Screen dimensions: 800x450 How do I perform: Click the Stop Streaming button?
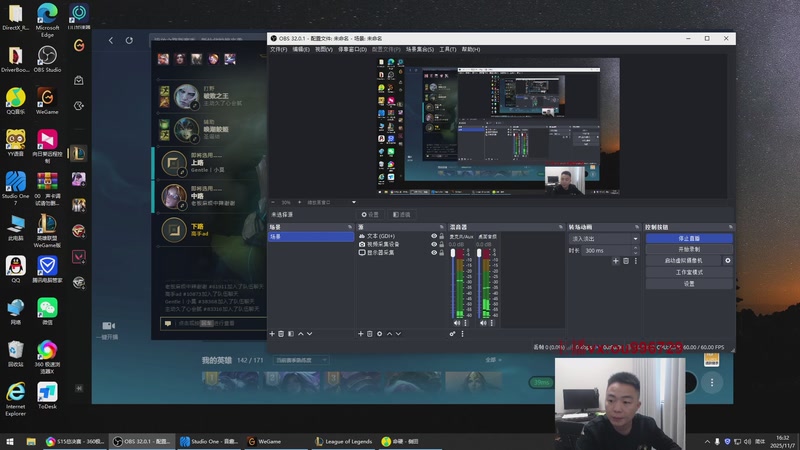click(x=689, y=238)
